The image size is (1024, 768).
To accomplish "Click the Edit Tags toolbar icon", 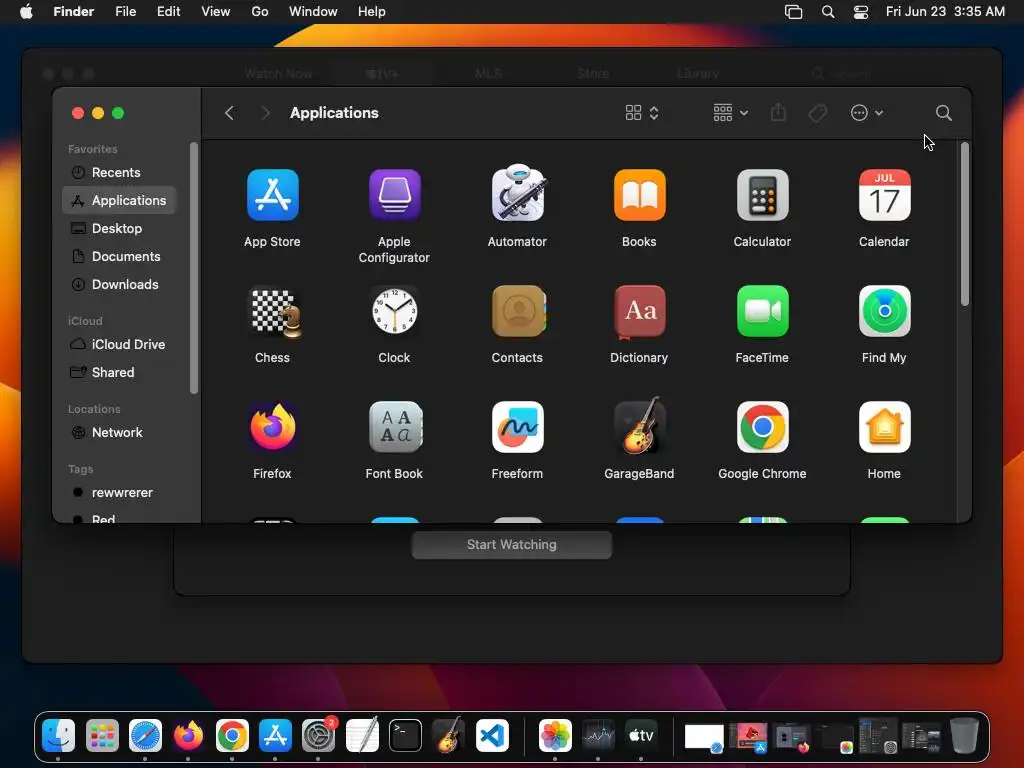I will (x=817, y=113).
